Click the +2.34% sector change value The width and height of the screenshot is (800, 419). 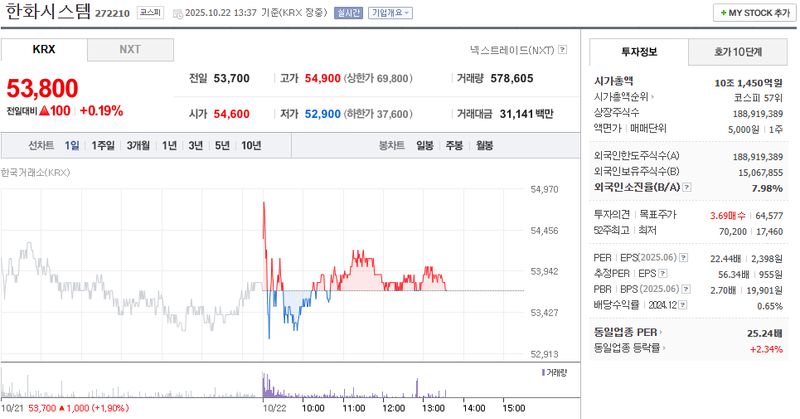click(x=766, y=350)
